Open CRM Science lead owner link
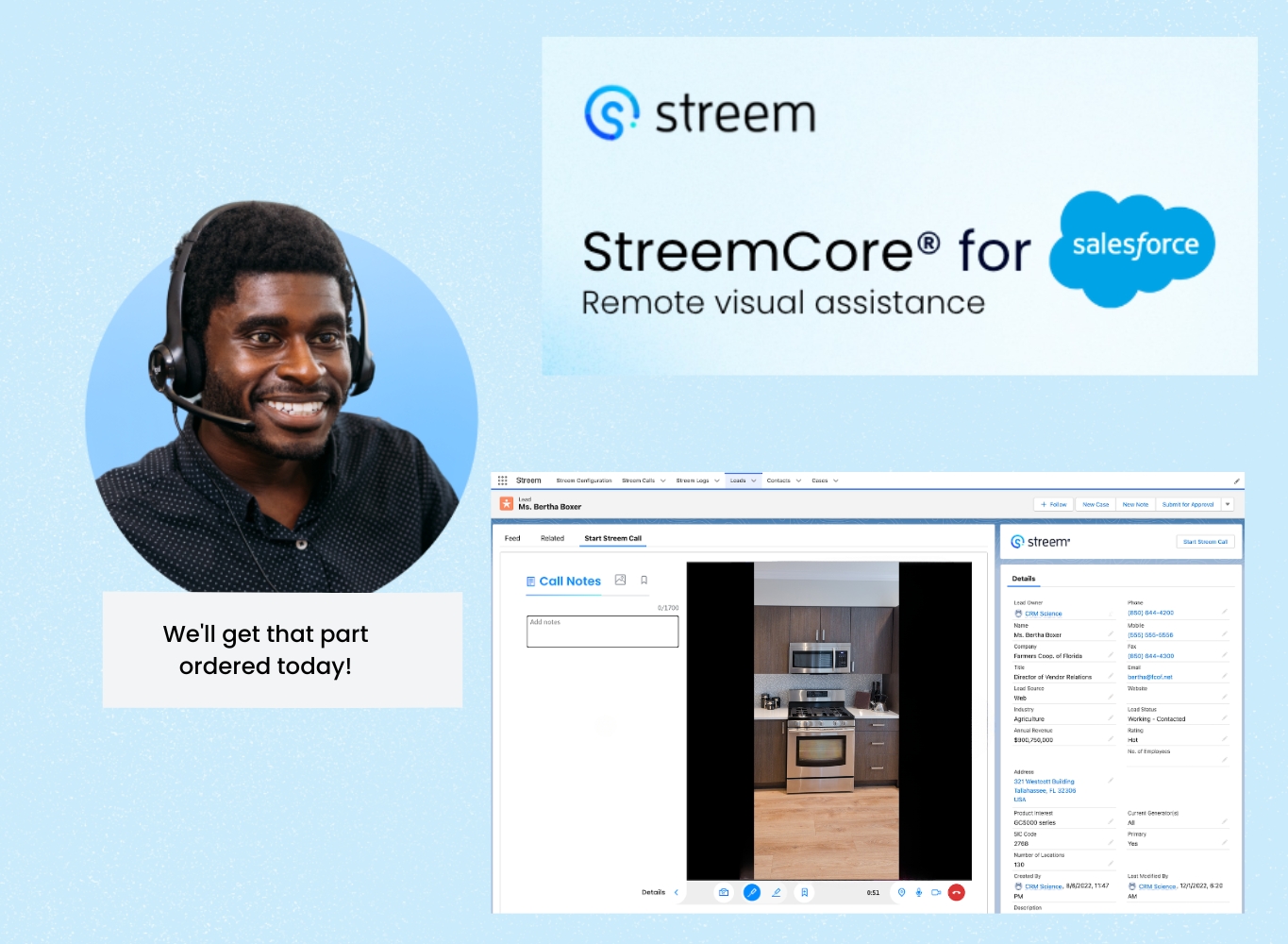The width and height of the screenshot is (1288, 944). tap(1044, 614)
